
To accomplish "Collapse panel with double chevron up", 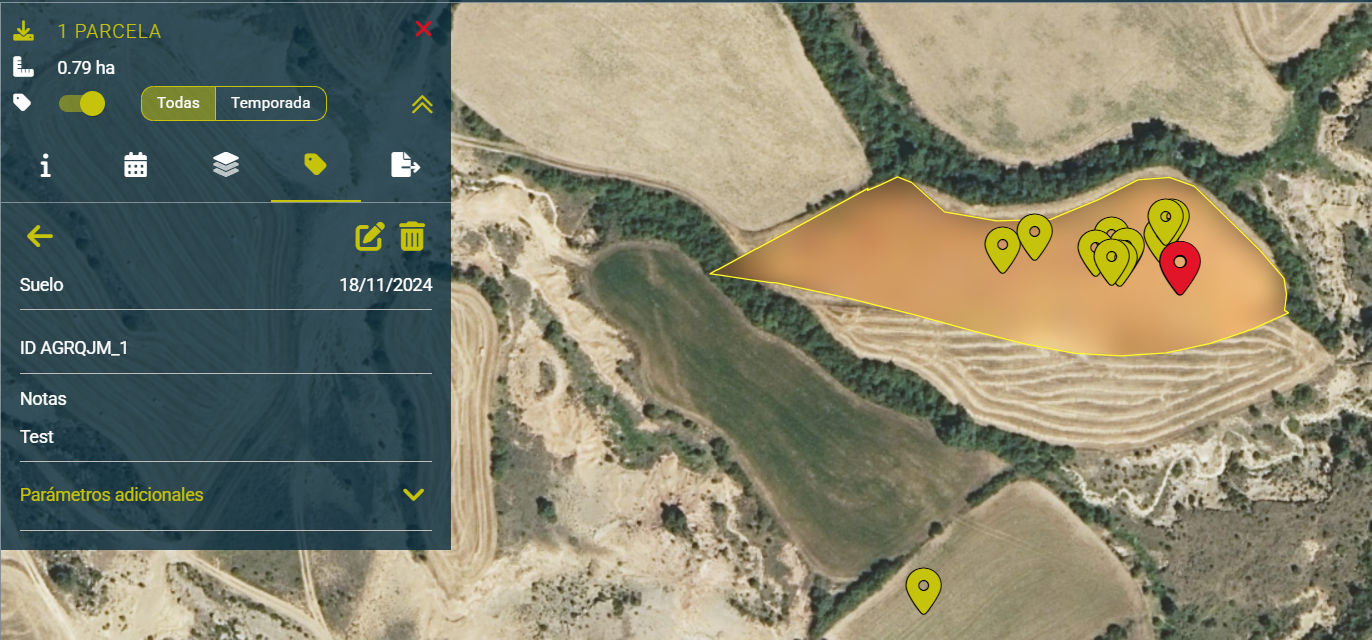I will click(x=422, y=104).
